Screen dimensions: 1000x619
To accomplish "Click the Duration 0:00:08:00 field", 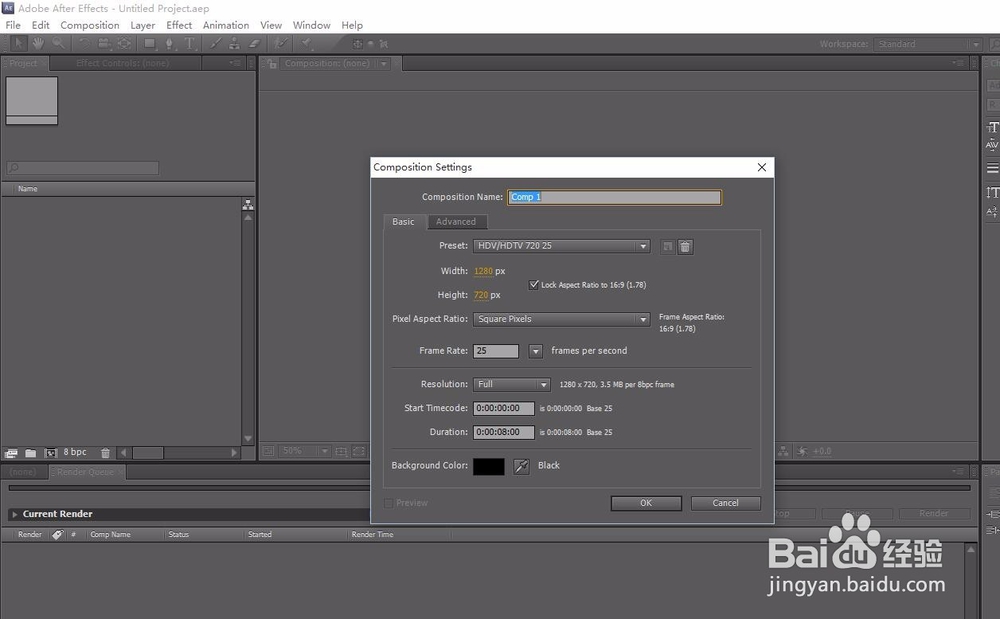I will 504,432.
